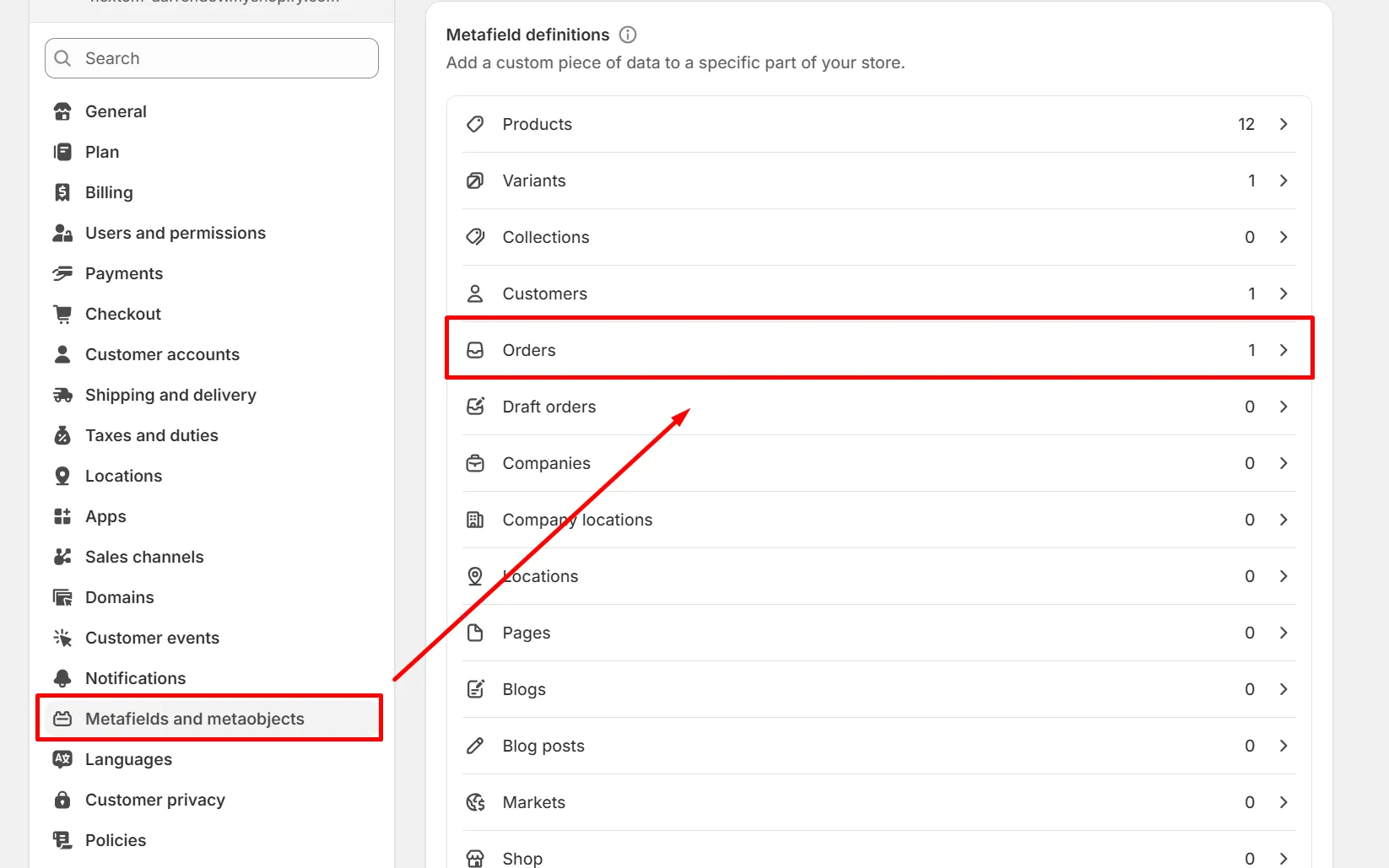The height and width of the screenshot is (868, 1389).
Task: Expand Draft orders chevron arrow
Action: point(1284,407)
